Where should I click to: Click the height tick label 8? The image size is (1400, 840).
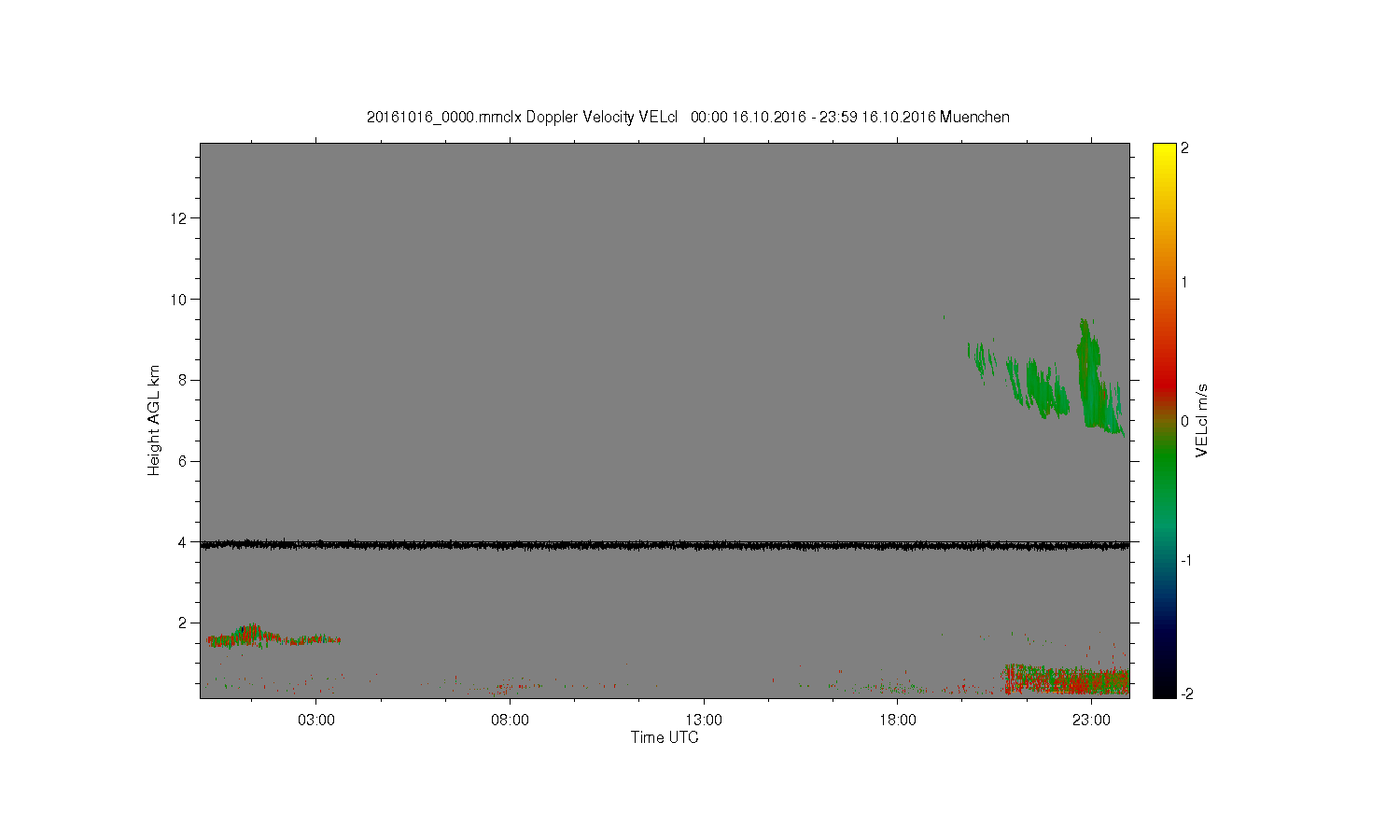pyautogui.click(x=184, y=380)
